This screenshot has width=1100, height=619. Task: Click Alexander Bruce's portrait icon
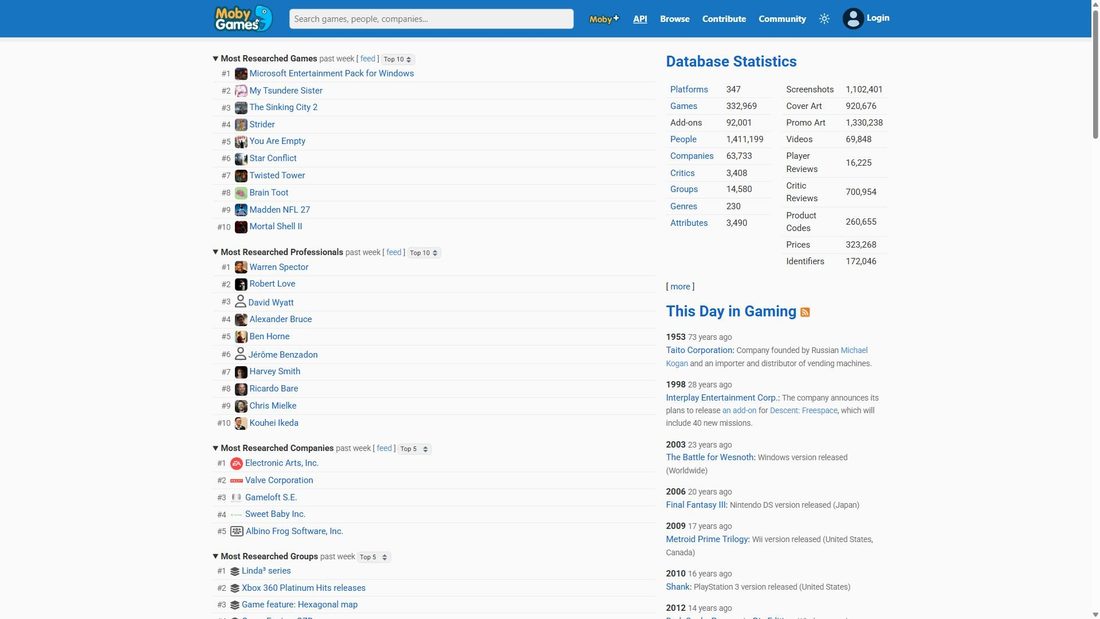[x=241, y=319]
